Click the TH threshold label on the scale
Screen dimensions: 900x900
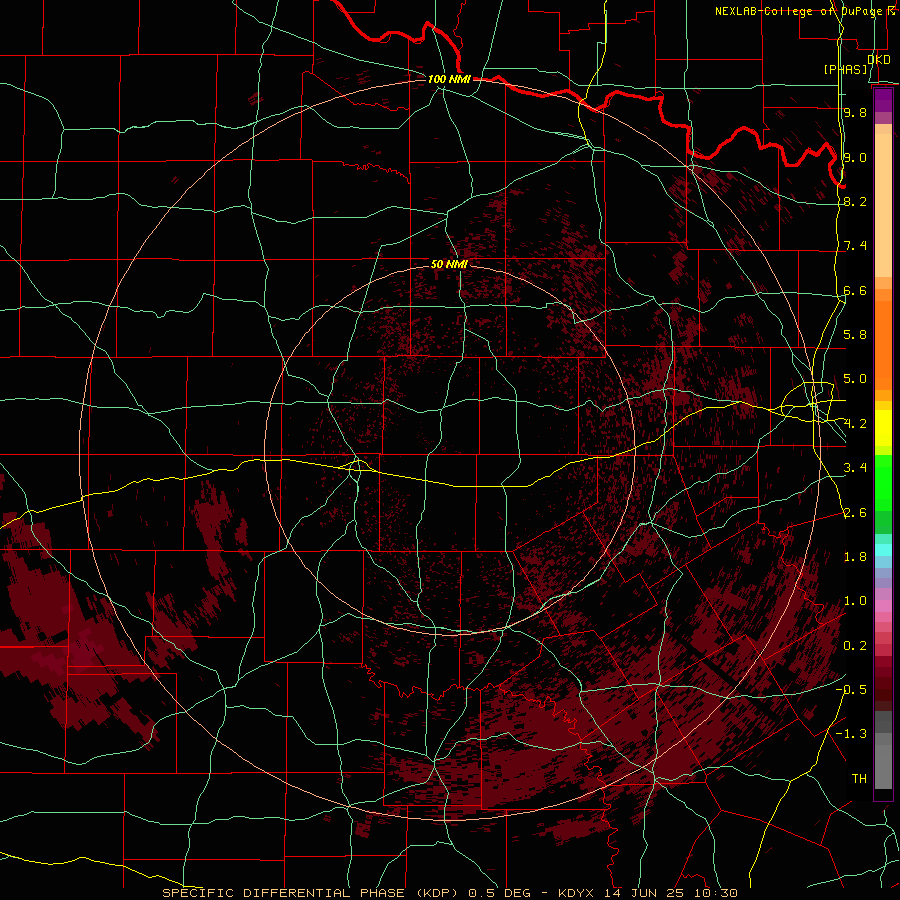859,779
